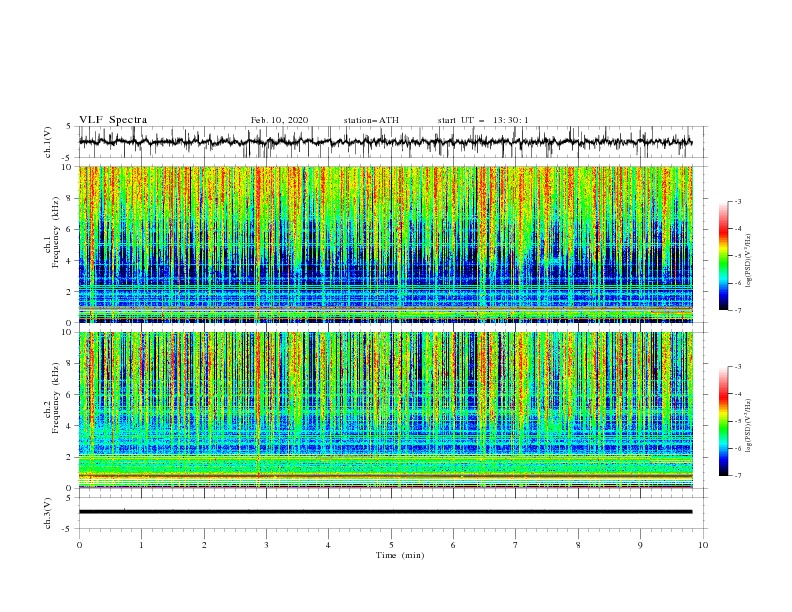Click the "2" kHz tick of ch.2 frequency axis
Viewport: 792px width, 612px height.
(71, 457)
